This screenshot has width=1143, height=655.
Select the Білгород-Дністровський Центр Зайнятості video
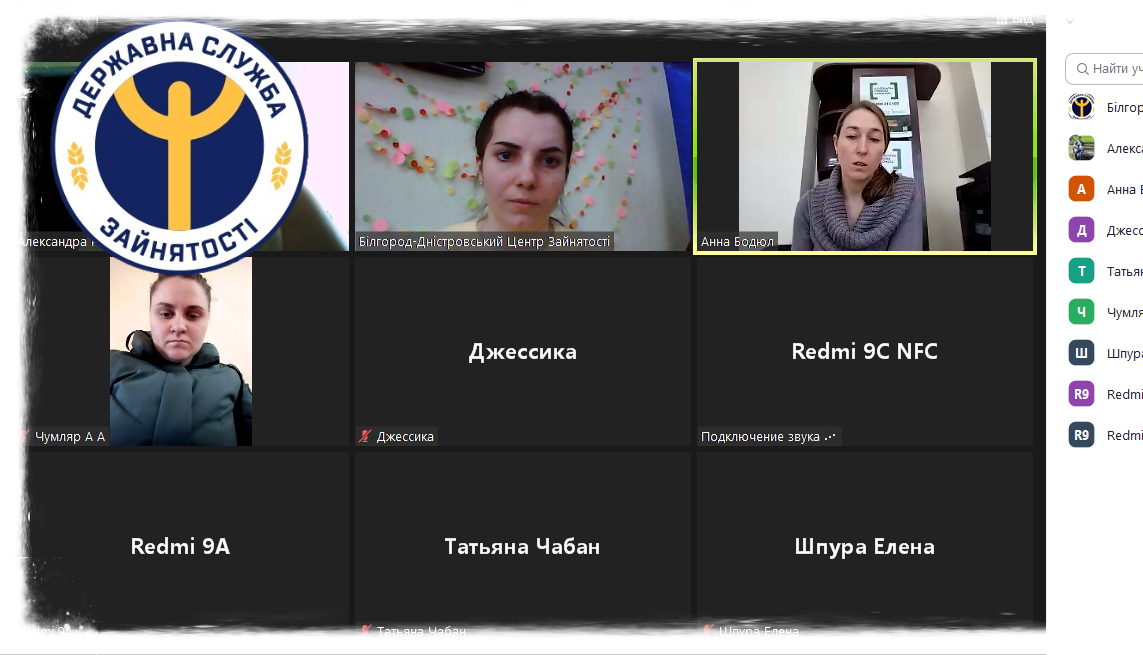pos(522,156)
